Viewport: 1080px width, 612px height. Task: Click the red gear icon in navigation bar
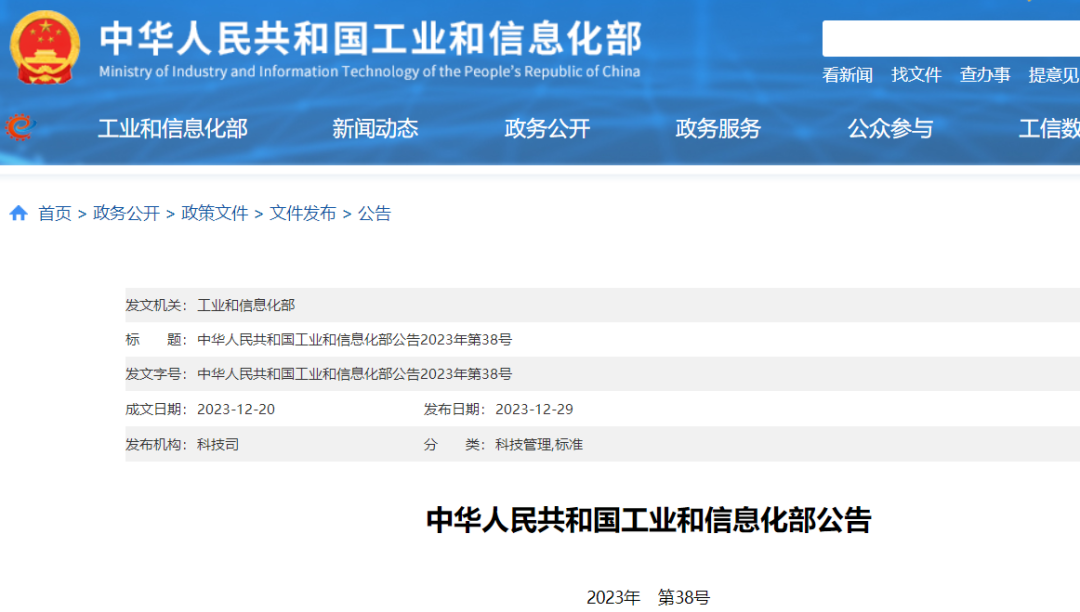pos(19,127)
